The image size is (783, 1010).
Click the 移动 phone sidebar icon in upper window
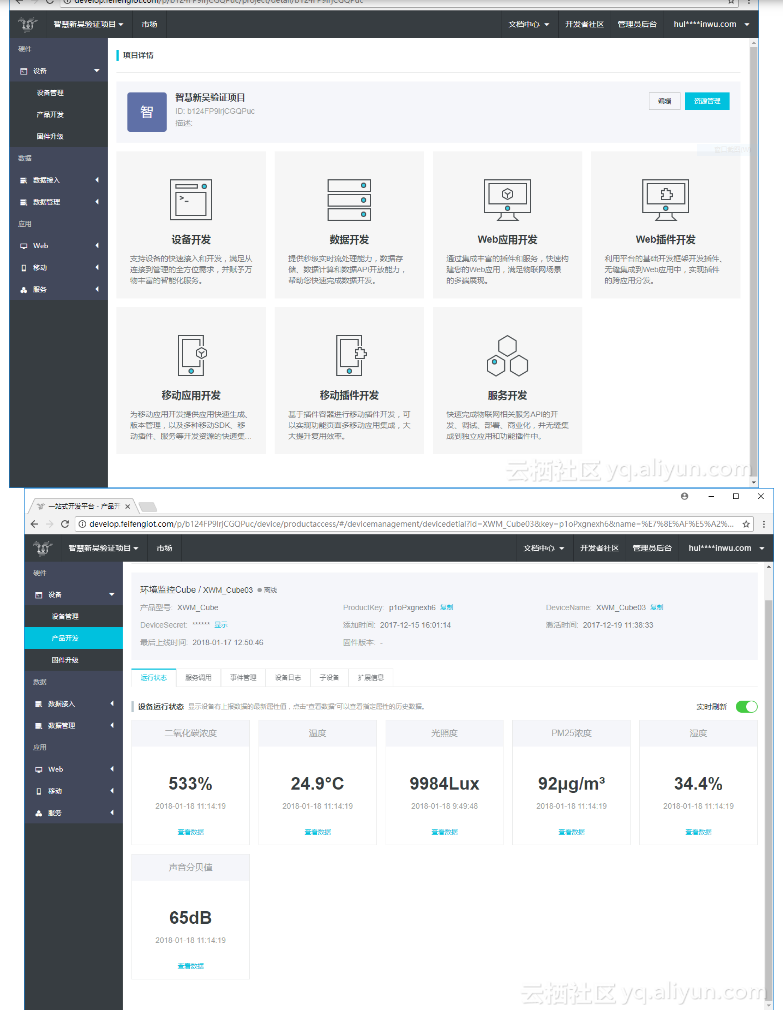[24, 268]
